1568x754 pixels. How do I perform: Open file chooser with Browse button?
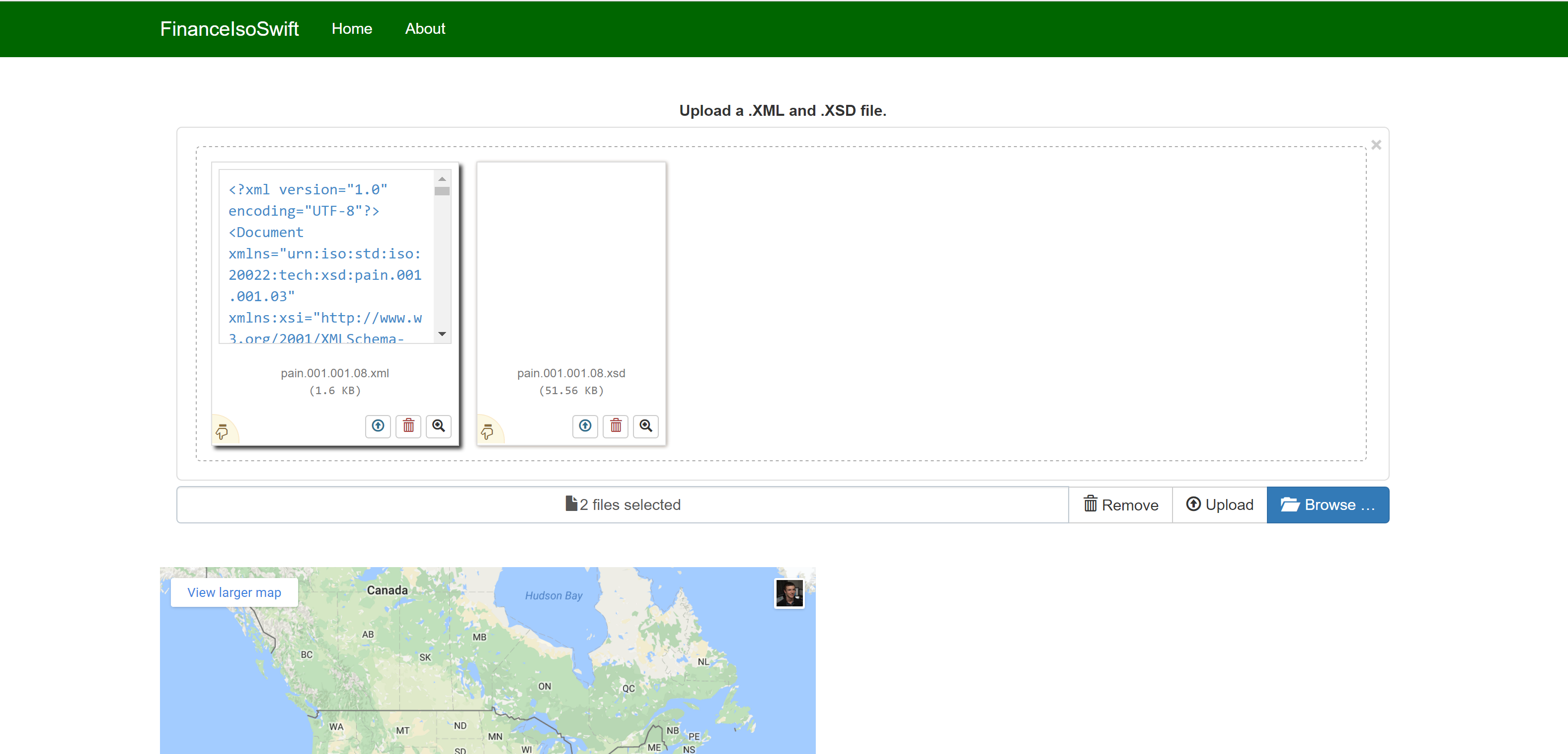pyautogui.click(x=1327, y=505)
